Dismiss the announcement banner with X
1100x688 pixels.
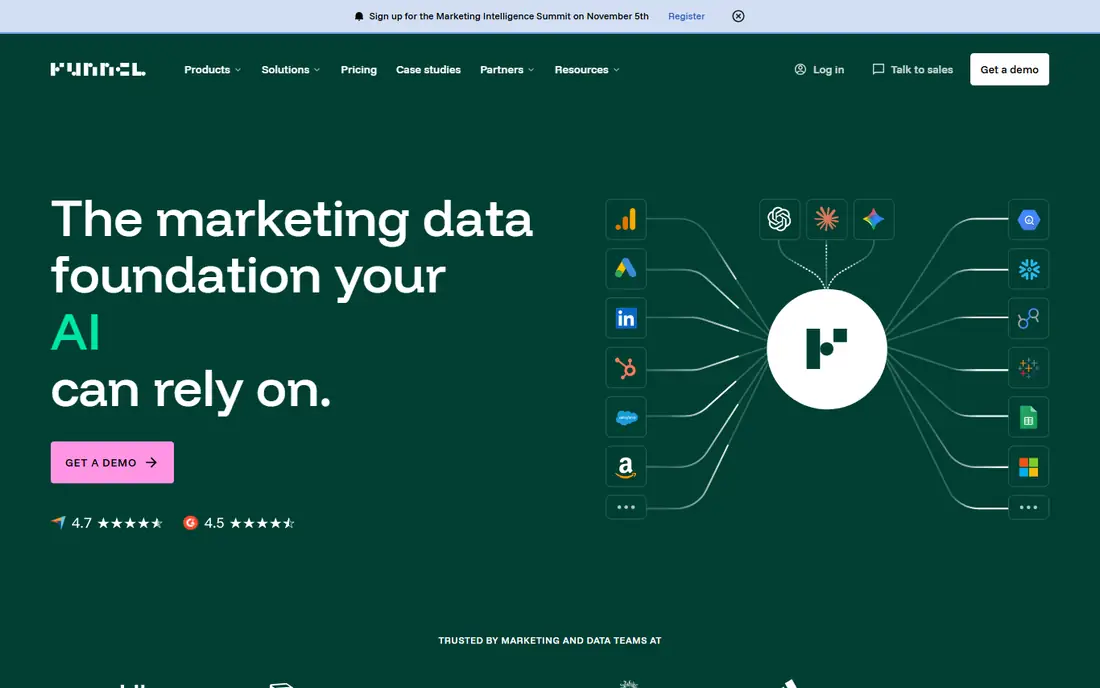tap(738, 16)
